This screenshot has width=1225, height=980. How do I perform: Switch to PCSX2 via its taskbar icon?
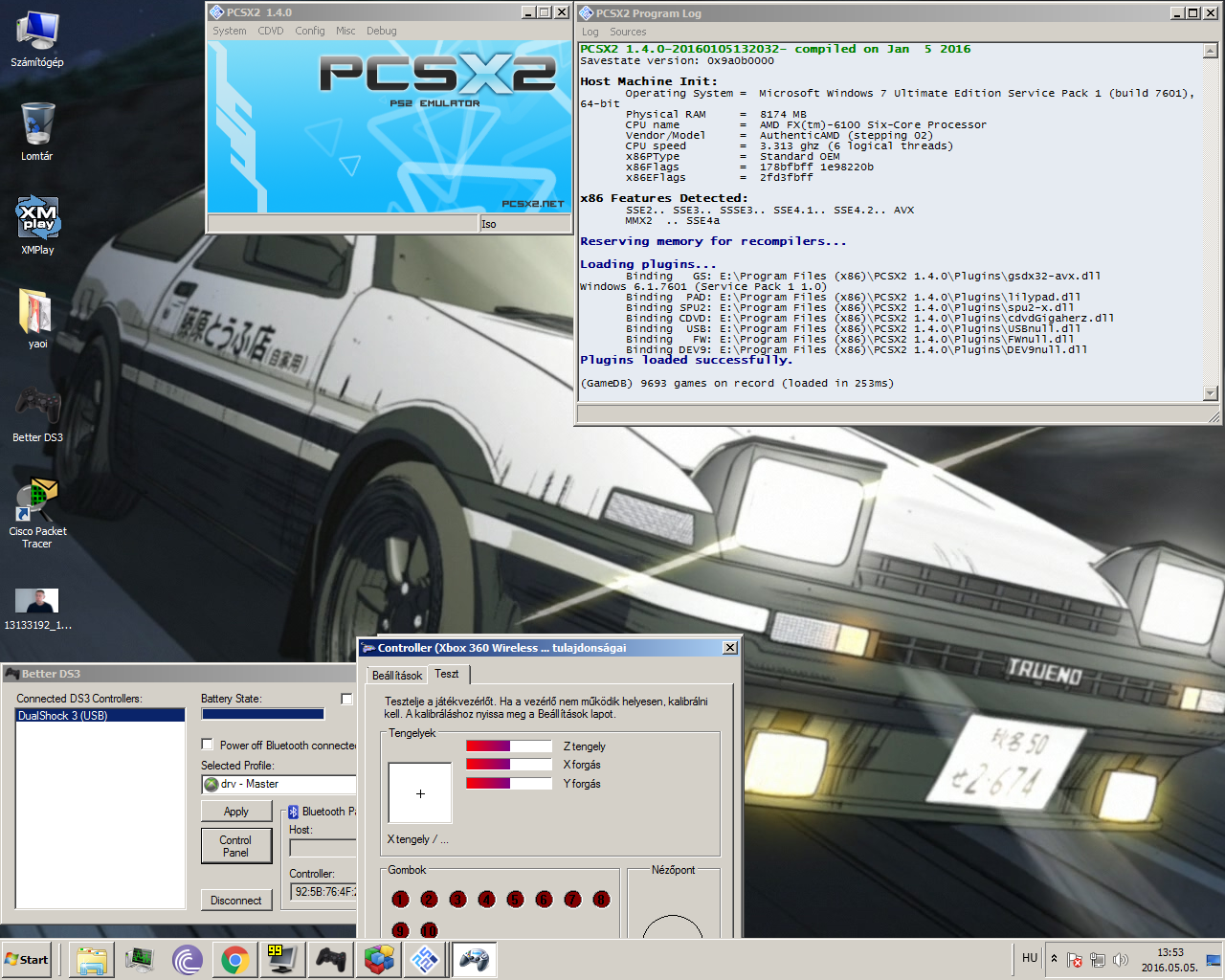point(426,959)
